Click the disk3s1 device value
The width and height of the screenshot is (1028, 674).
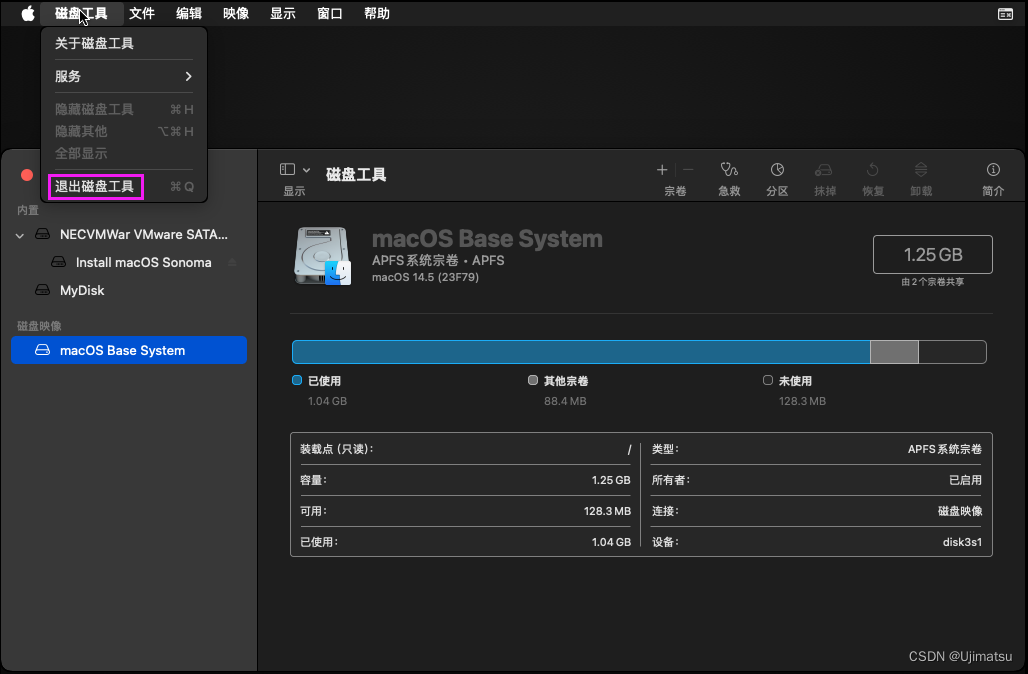[x=962, y=542]
